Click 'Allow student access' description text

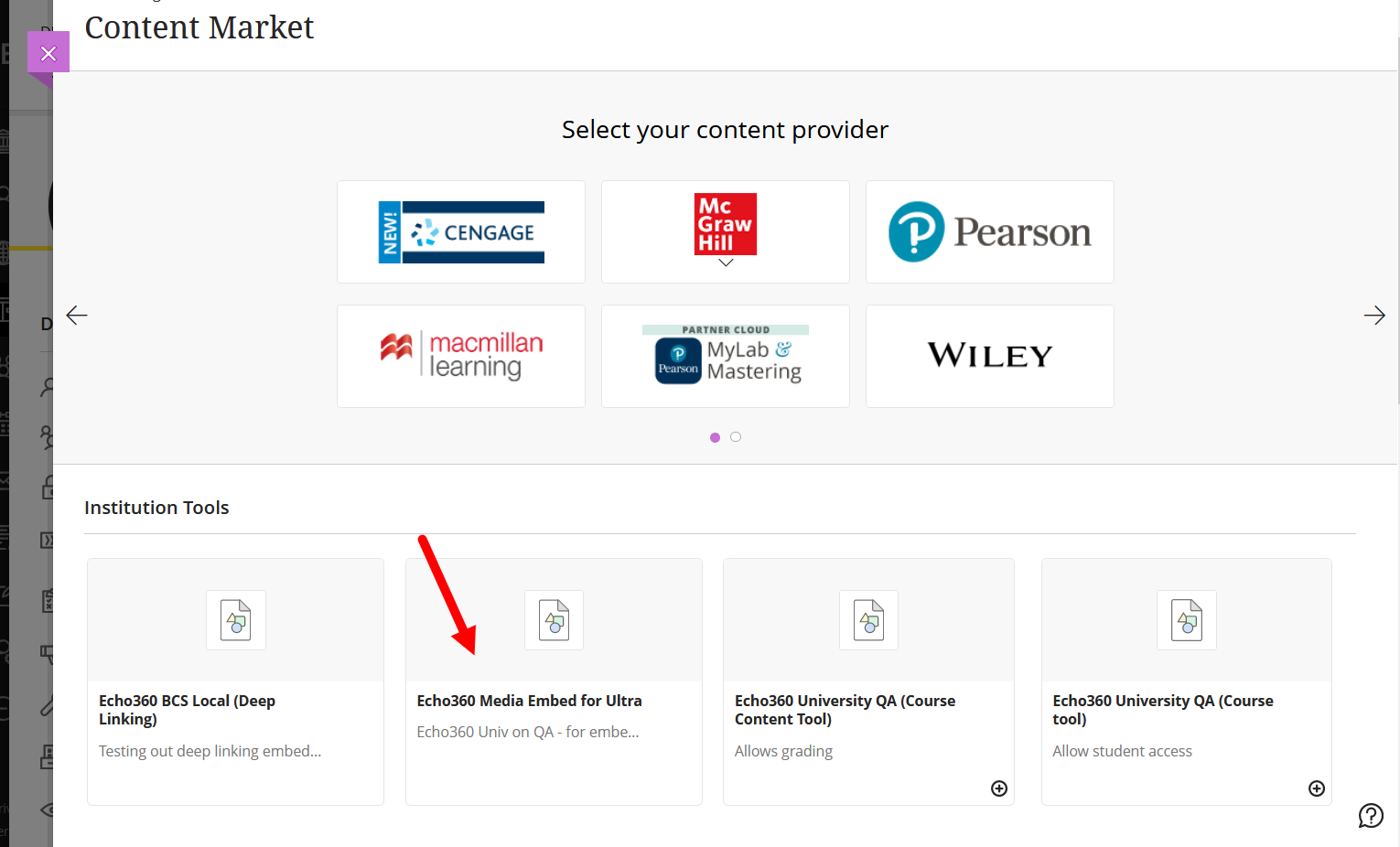click(1122, 751)
